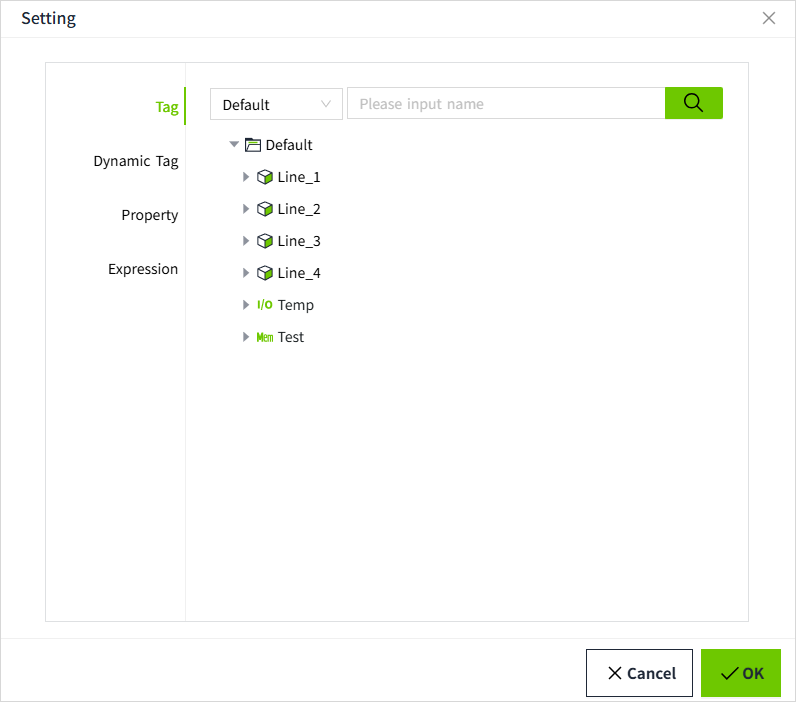
Task: Focus the 'Please input name' search field
Action: tap(505, 104)
